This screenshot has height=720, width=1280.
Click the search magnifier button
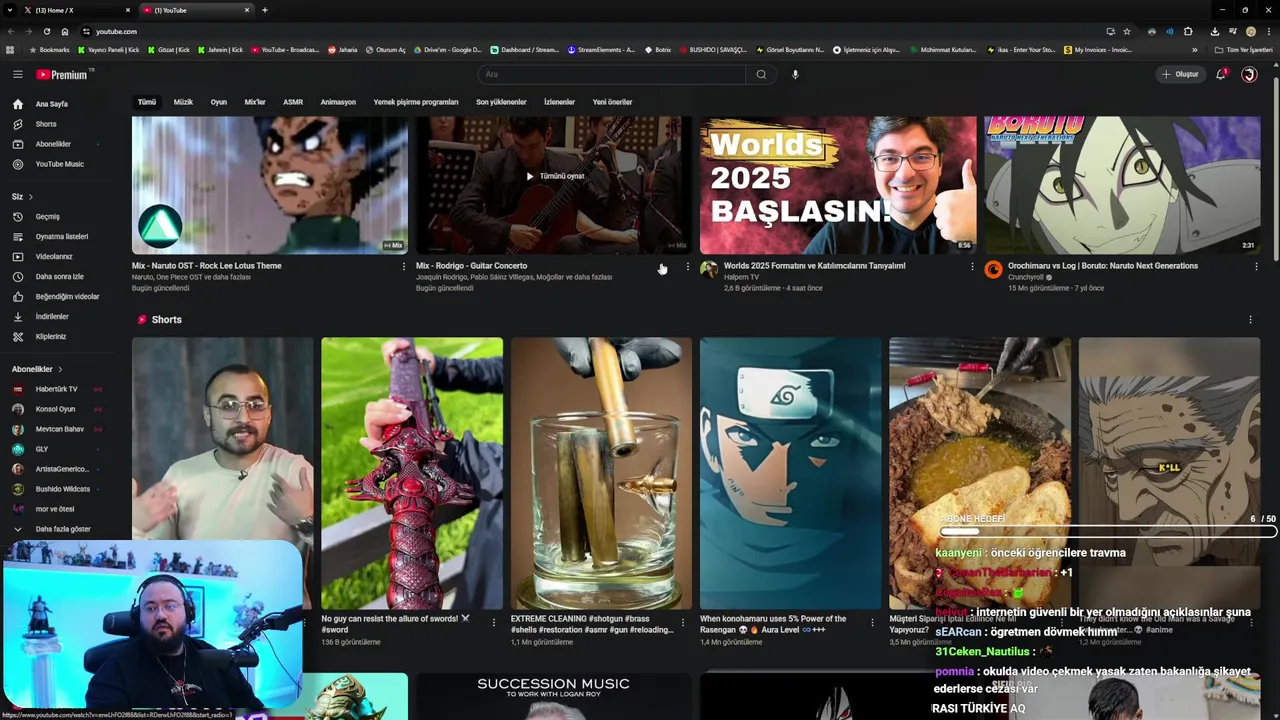761,74
